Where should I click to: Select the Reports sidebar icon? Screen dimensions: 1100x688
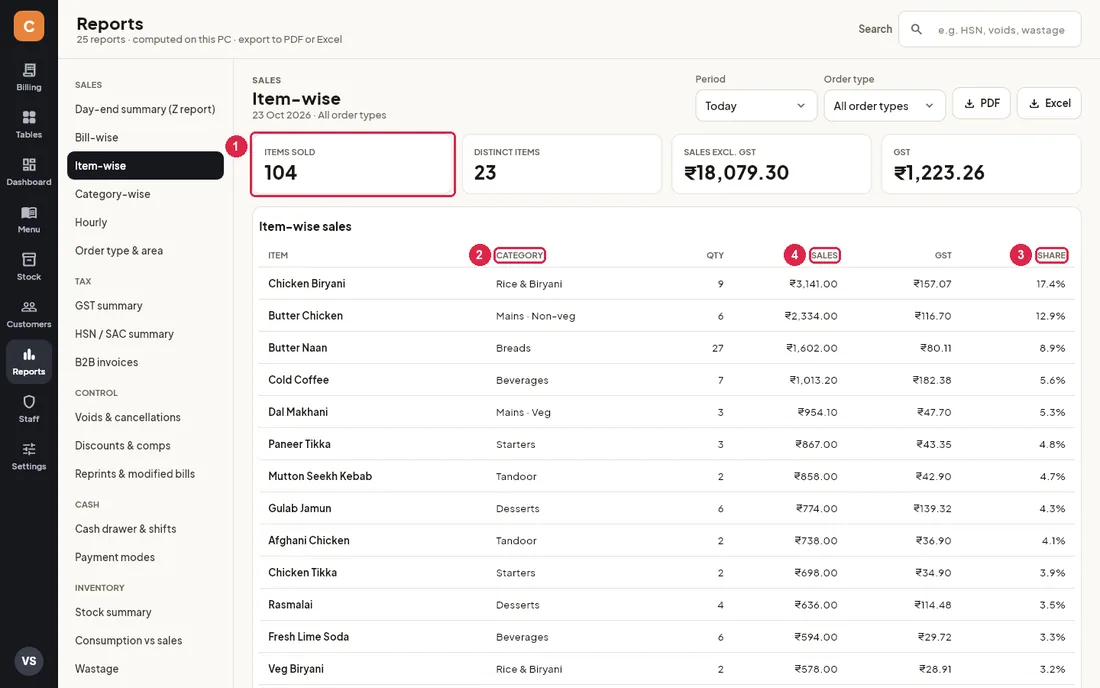(x=29, y=361)
